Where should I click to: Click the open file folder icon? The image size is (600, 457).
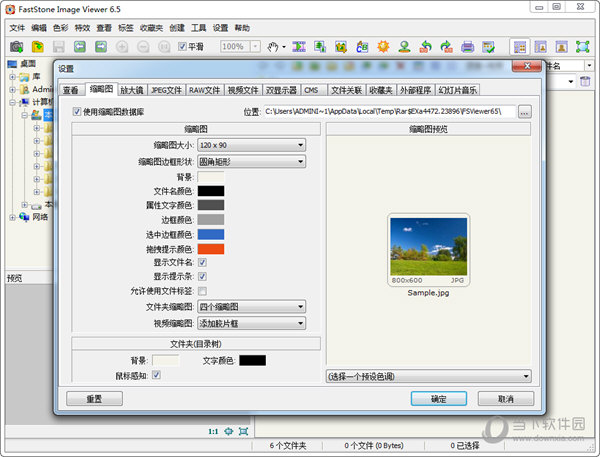37,46
